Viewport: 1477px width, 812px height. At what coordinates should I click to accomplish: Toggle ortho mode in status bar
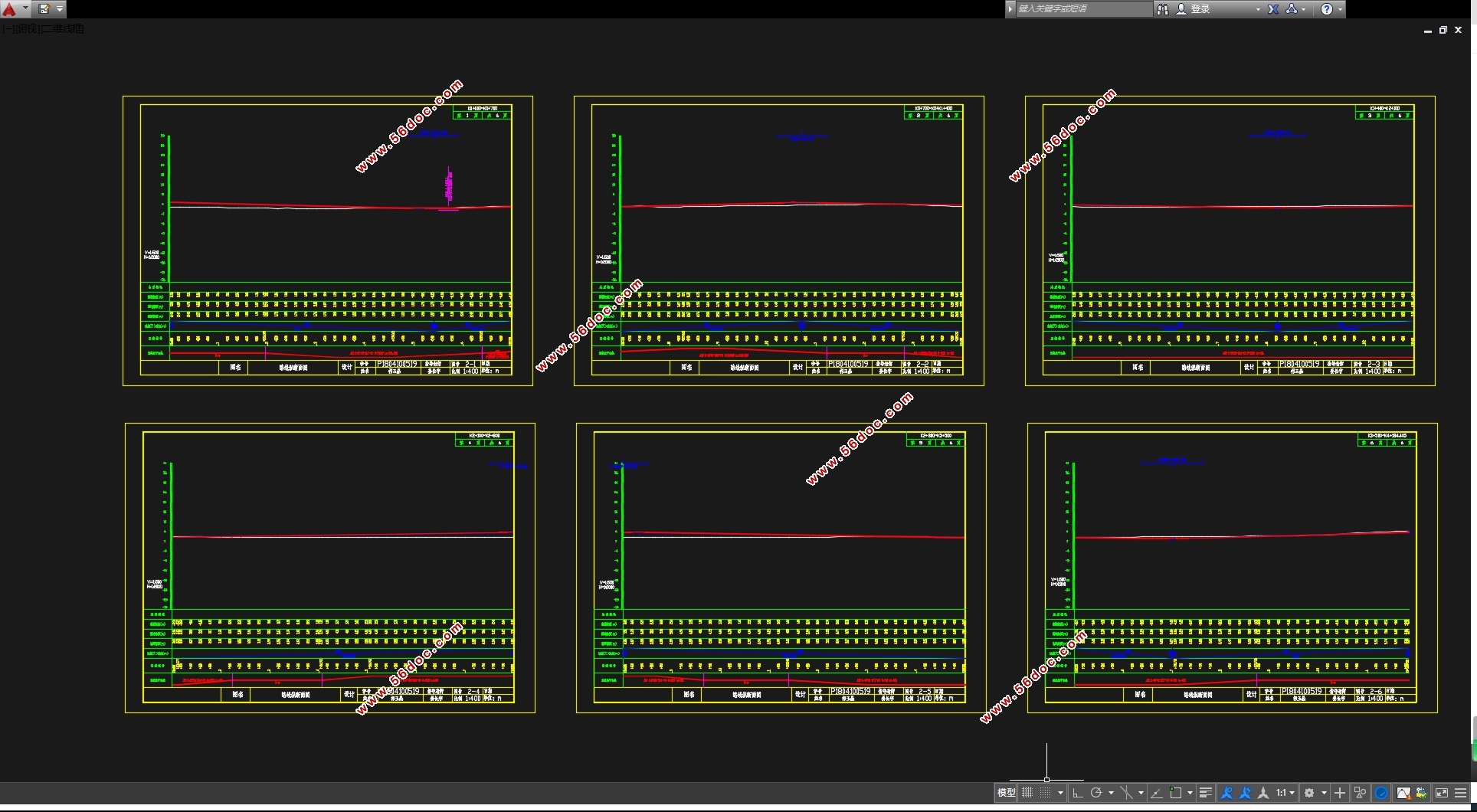pos(1077,793)
